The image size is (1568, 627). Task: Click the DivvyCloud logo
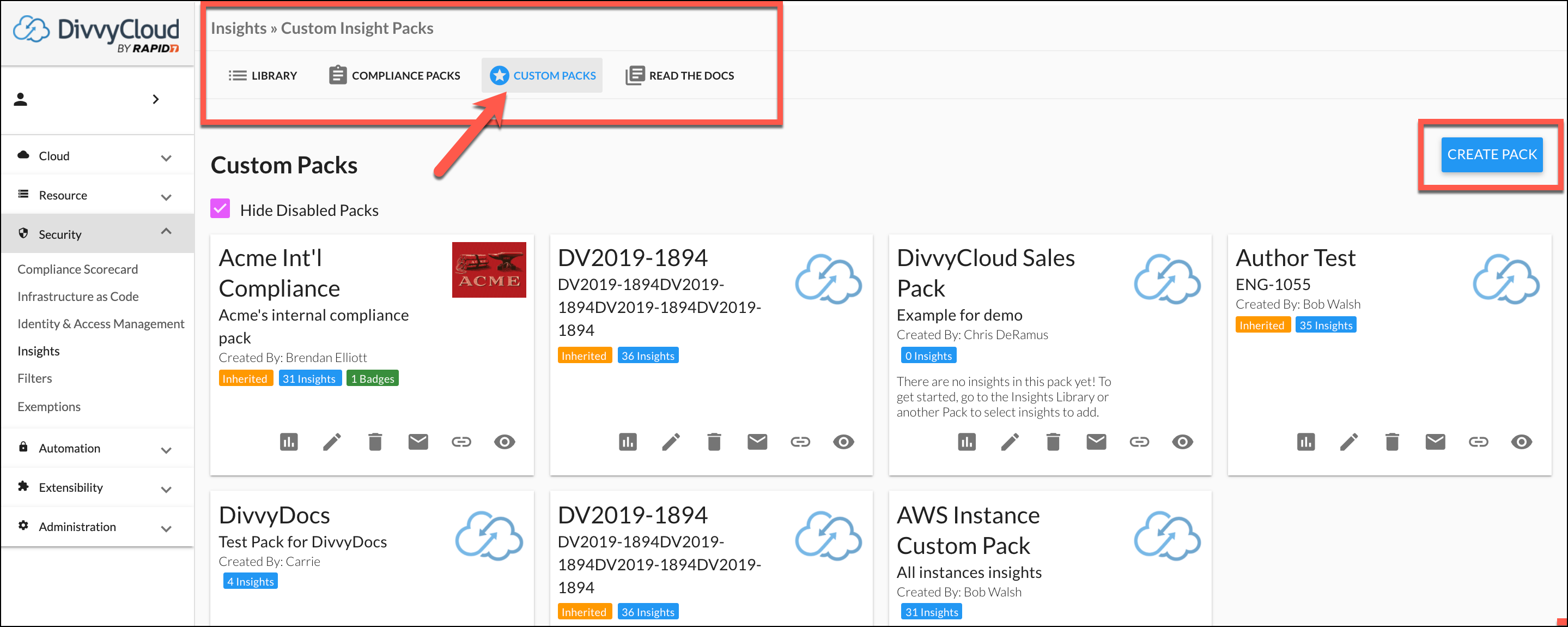(x=96, y=33)
